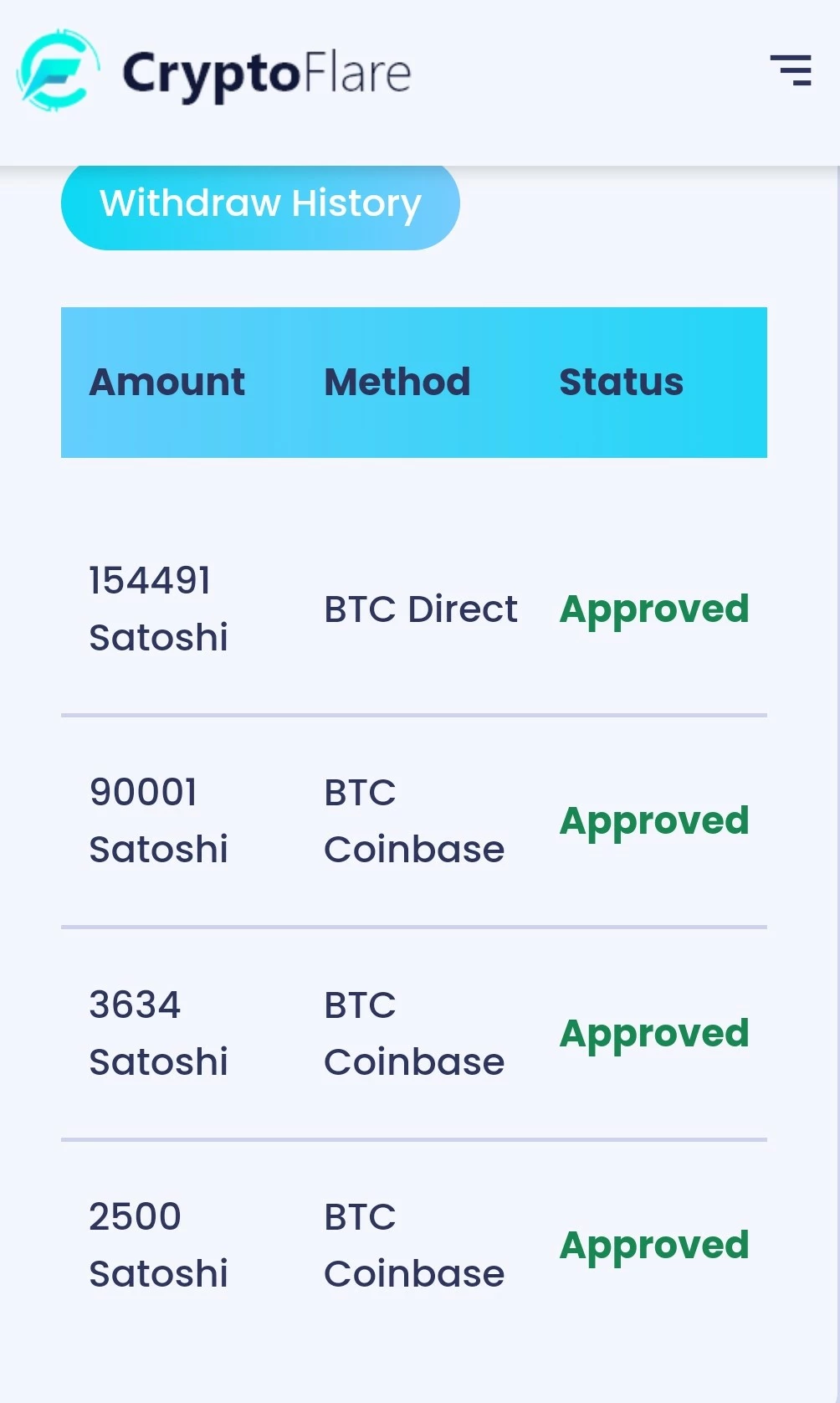Click the CryptoFlare brand name text
The height and width of the screenshot is (1403, 840).
[x=267, y=74]
